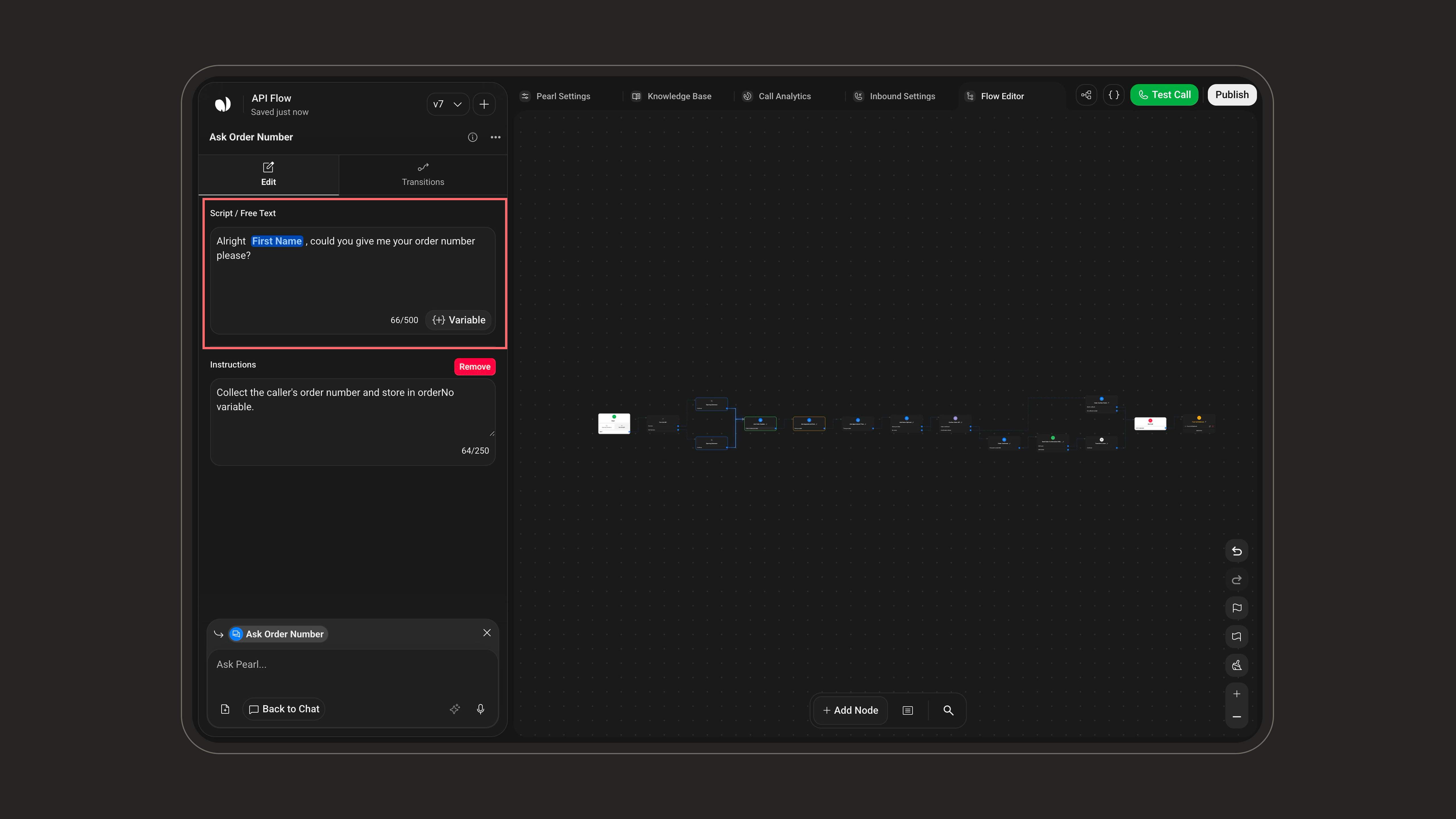This screenshot has height=819, width=1456.
Task: Click into the Script / Free Text field
Action: (x=353, y=280)
